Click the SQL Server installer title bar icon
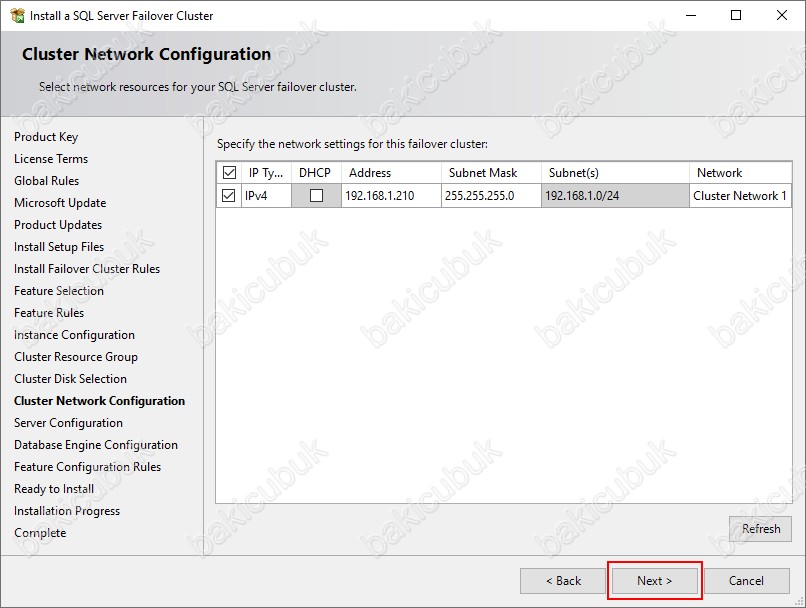This screenshot has height=608, width=806. click(17, 15)
